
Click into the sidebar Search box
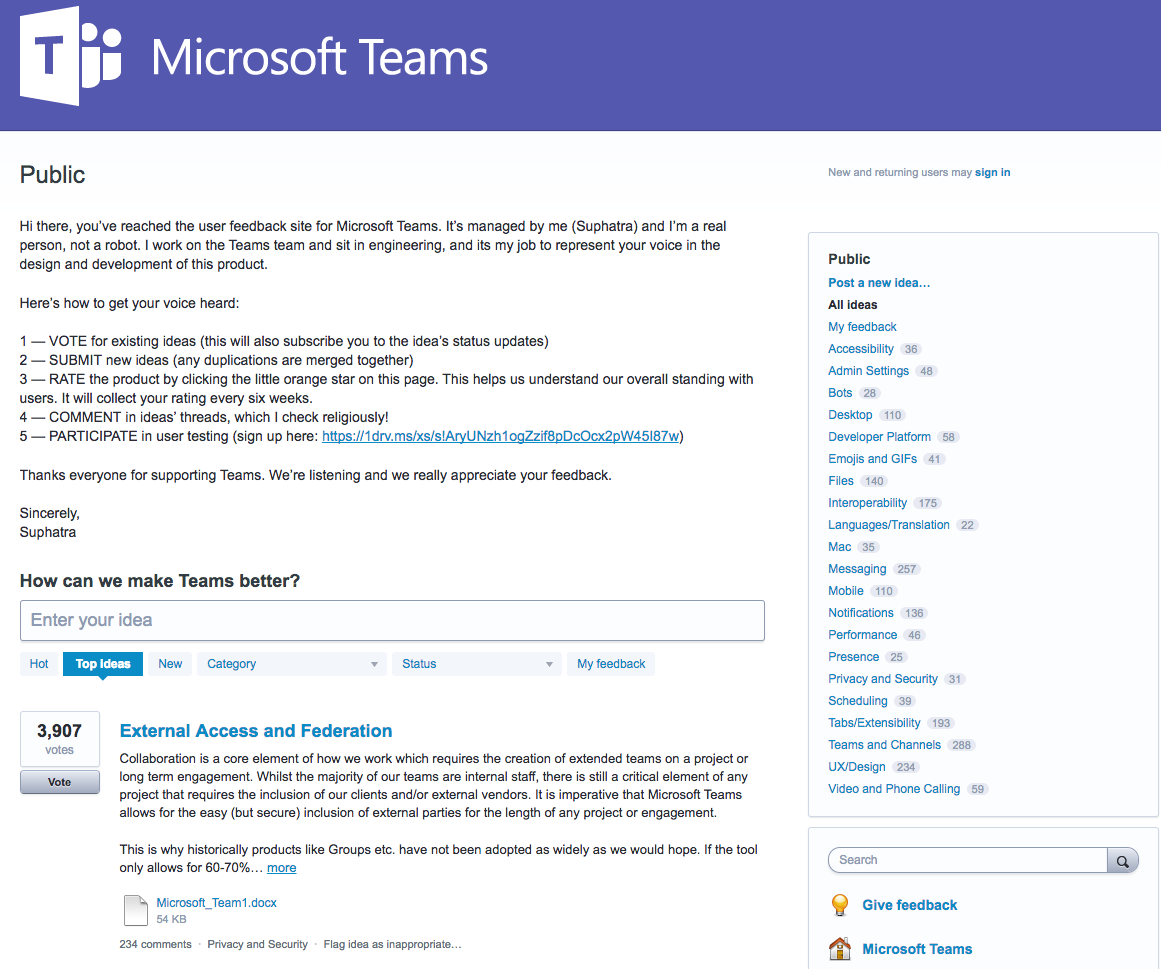967,860
